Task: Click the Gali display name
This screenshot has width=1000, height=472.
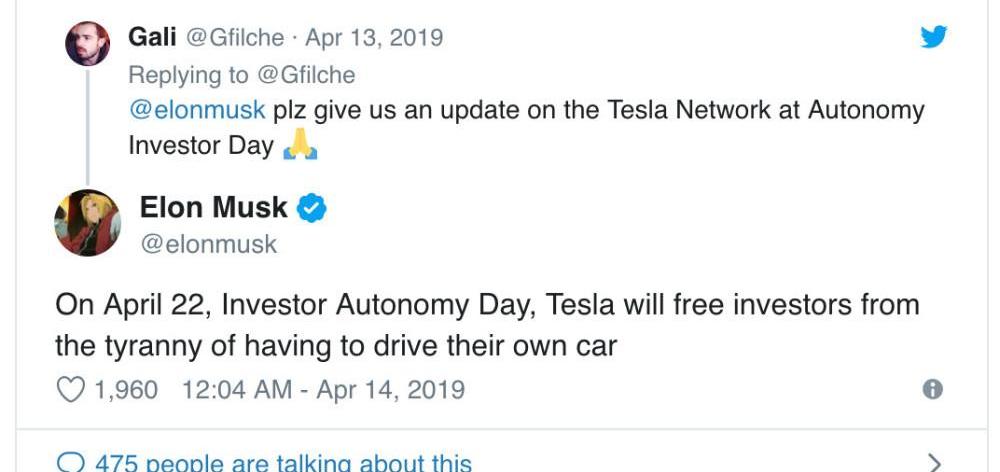Action: (x=152, y=38)
